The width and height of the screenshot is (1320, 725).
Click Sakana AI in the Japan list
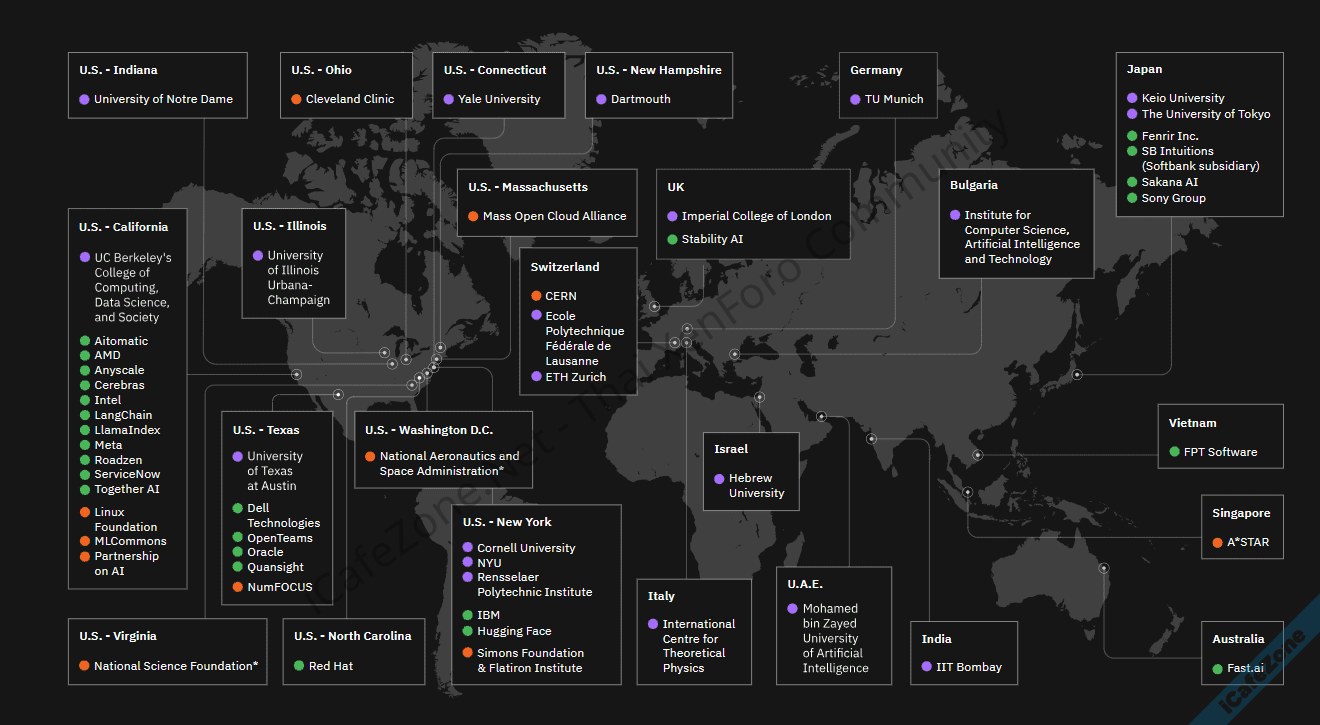coord(1169,182)
